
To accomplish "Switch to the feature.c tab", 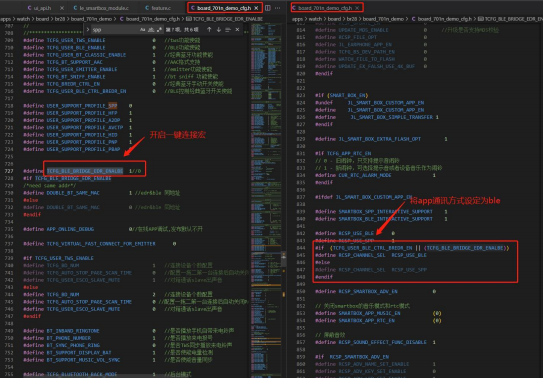I will (x=161, y=8).
